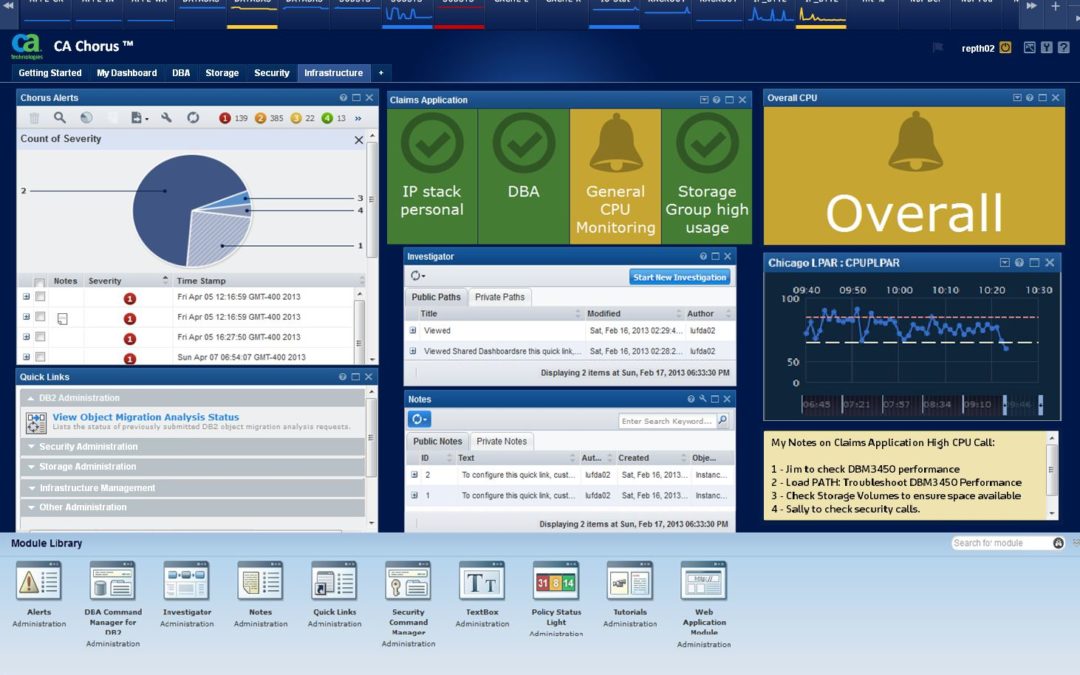
Task: Click the trash delete icon in Chorus Alerts
Action: 34,118
